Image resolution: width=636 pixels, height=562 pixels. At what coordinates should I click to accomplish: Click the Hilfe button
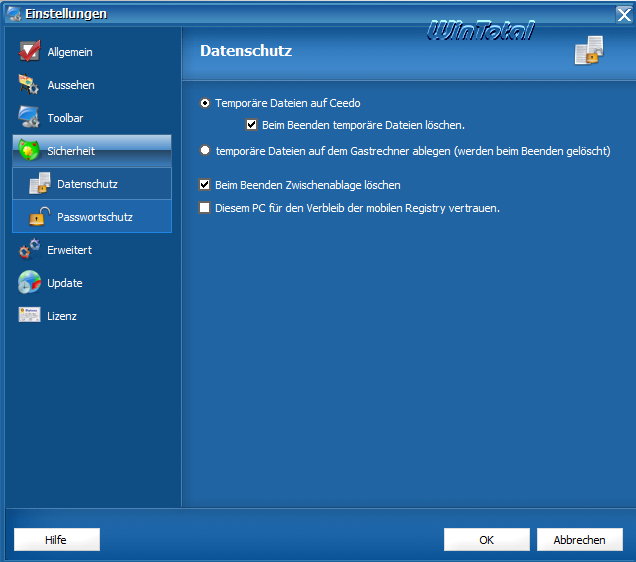coord(57,539)
